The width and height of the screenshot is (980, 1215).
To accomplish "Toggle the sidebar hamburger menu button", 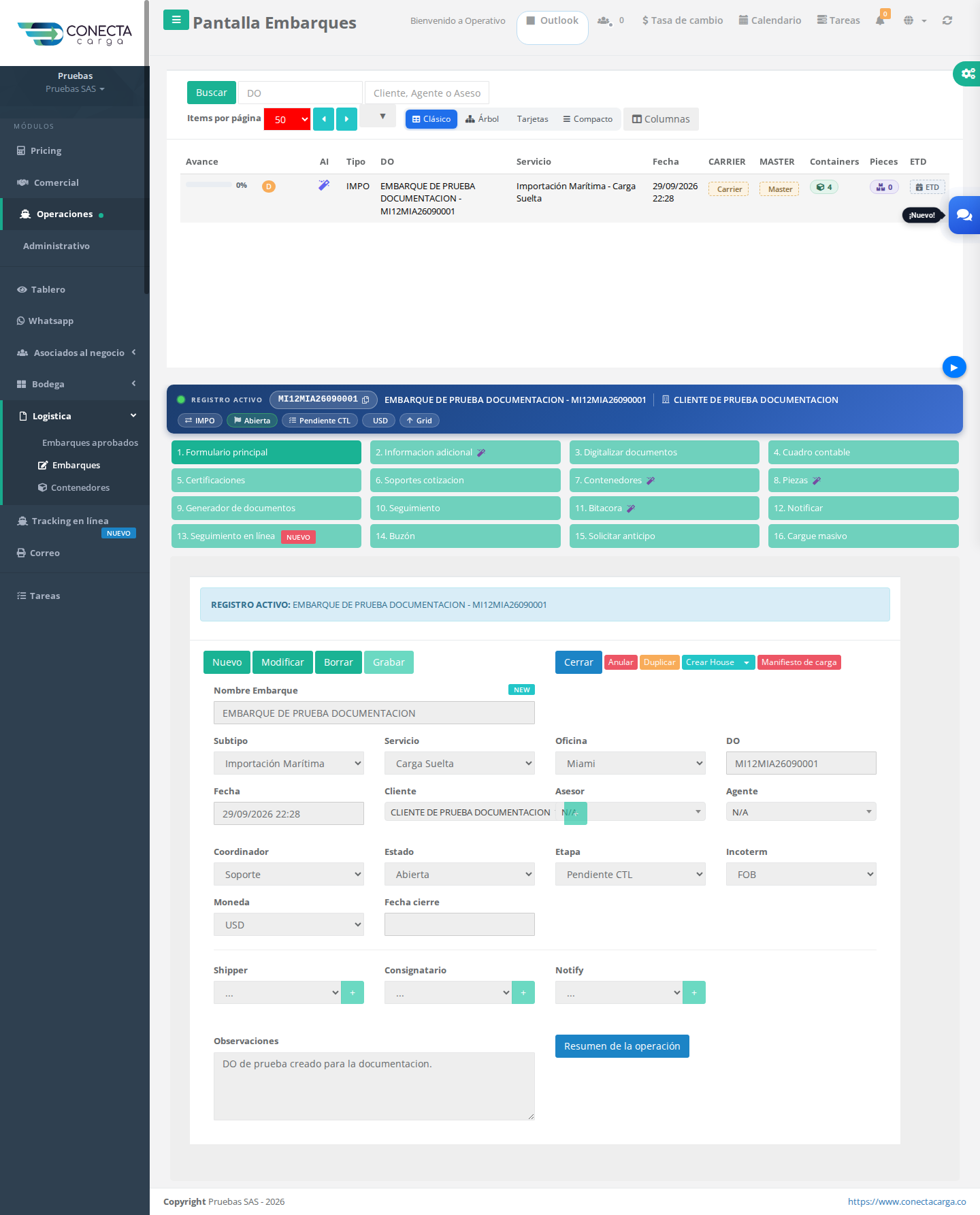I will pyautogui.click(x=176, y=20).
